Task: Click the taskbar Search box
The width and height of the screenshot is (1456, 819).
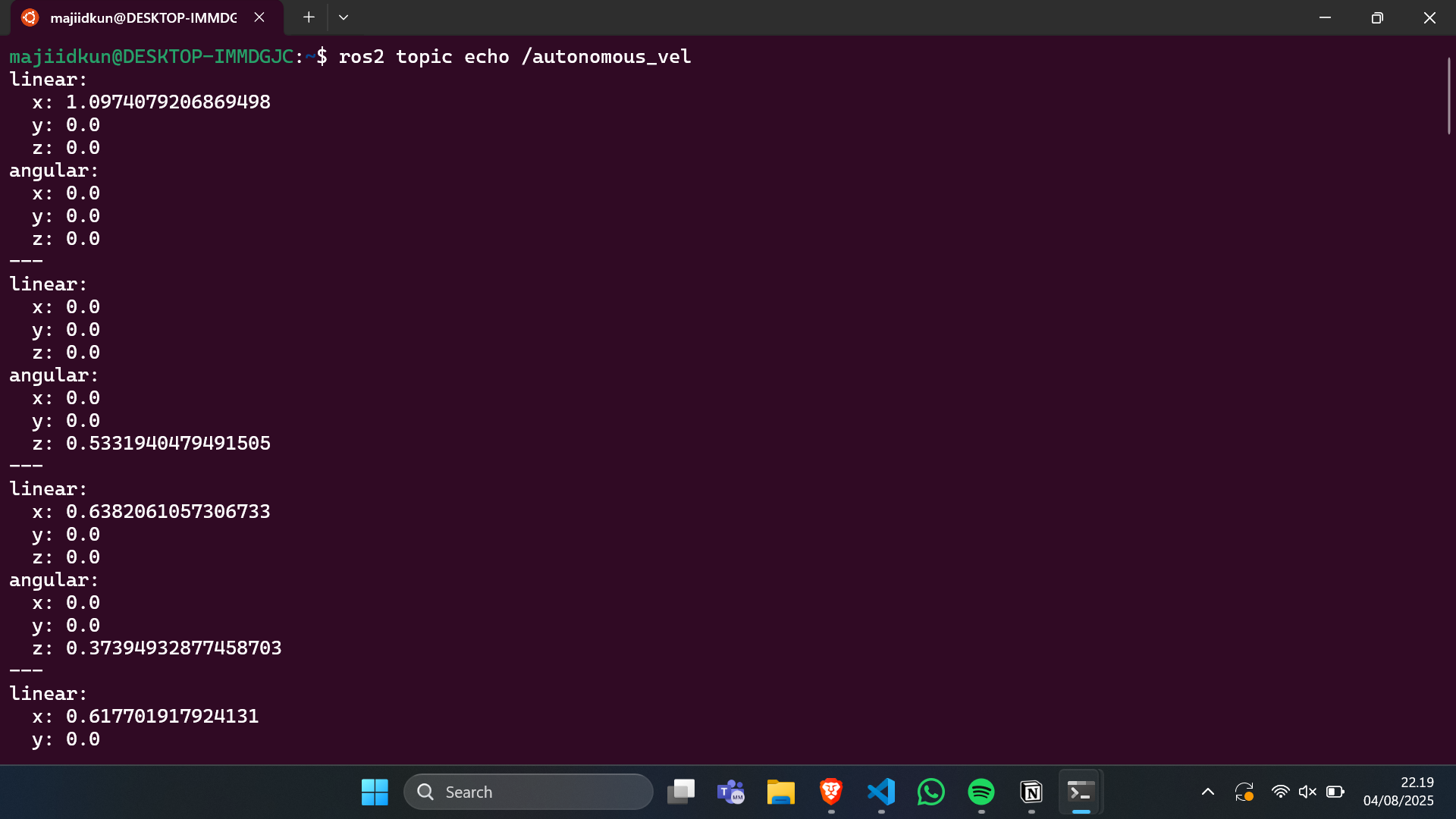Action: 529,792
